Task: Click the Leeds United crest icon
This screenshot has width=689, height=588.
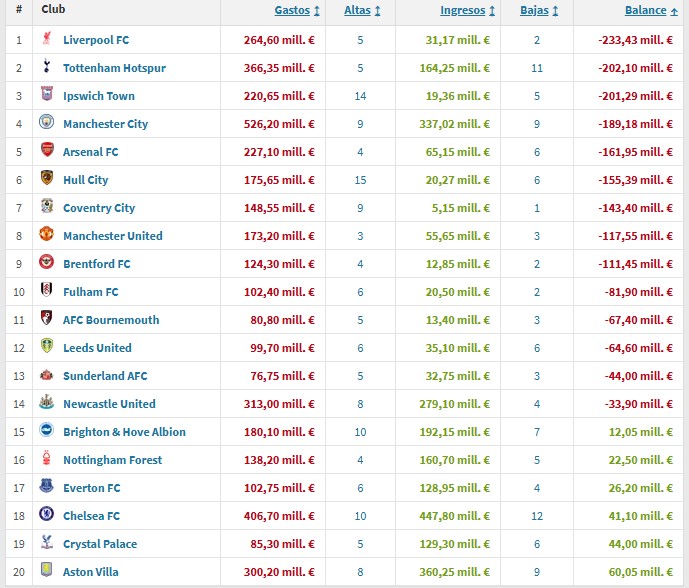Action: [47, 346]
